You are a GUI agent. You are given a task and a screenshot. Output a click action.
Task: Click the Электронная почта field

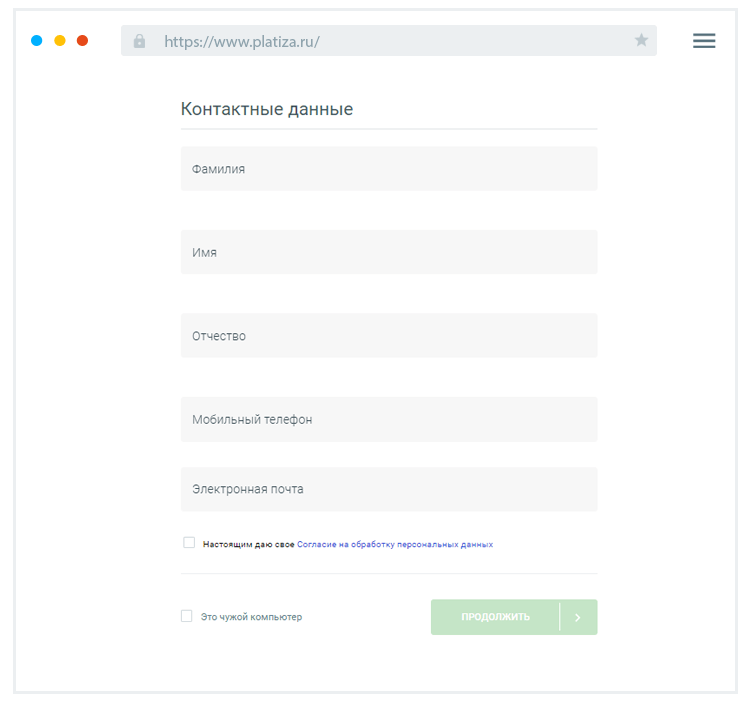pyautogui.click(x=389, y=490)
